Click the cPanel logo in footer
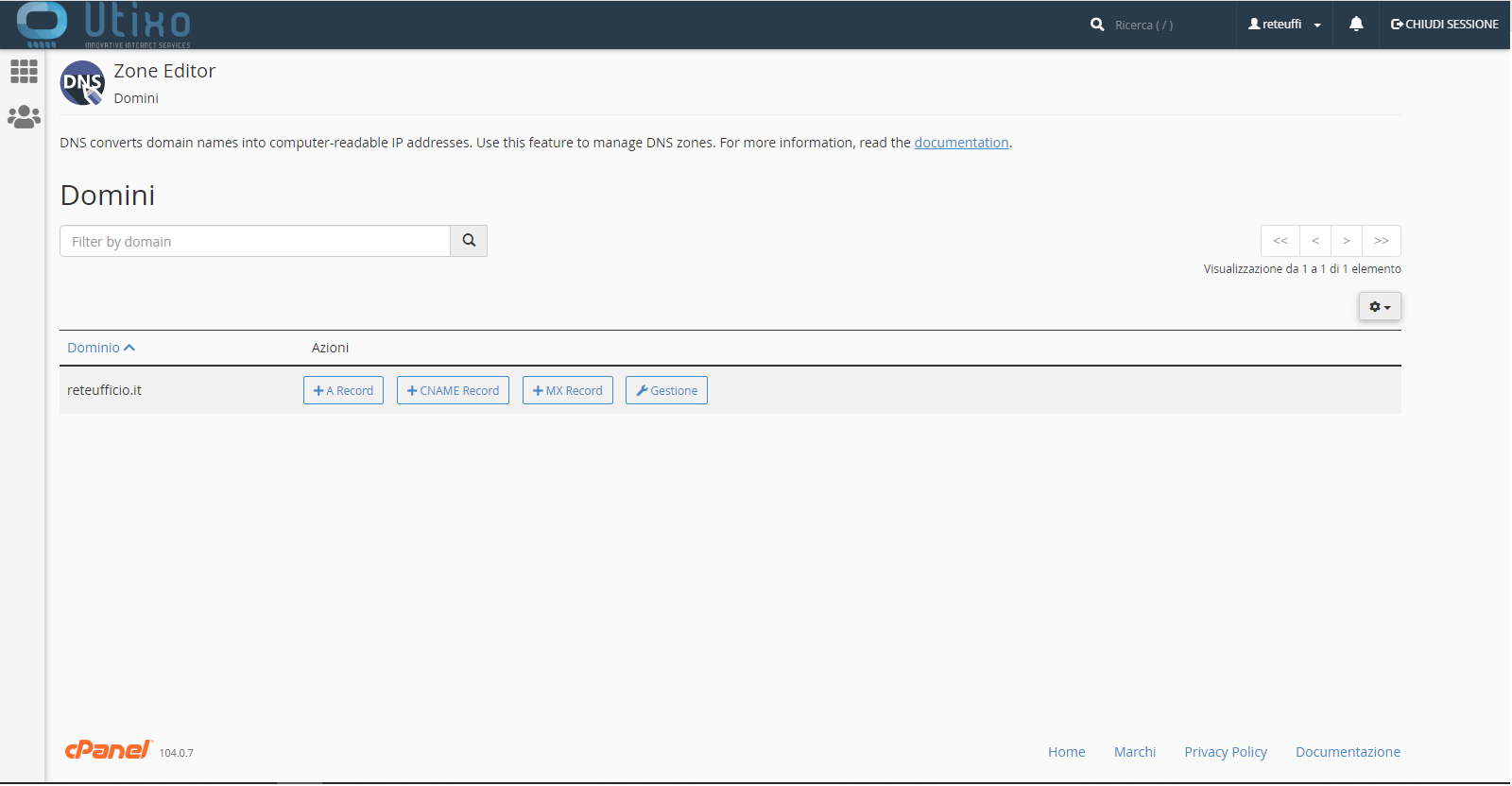This screenshot has height=786, width=1512. 108,750
